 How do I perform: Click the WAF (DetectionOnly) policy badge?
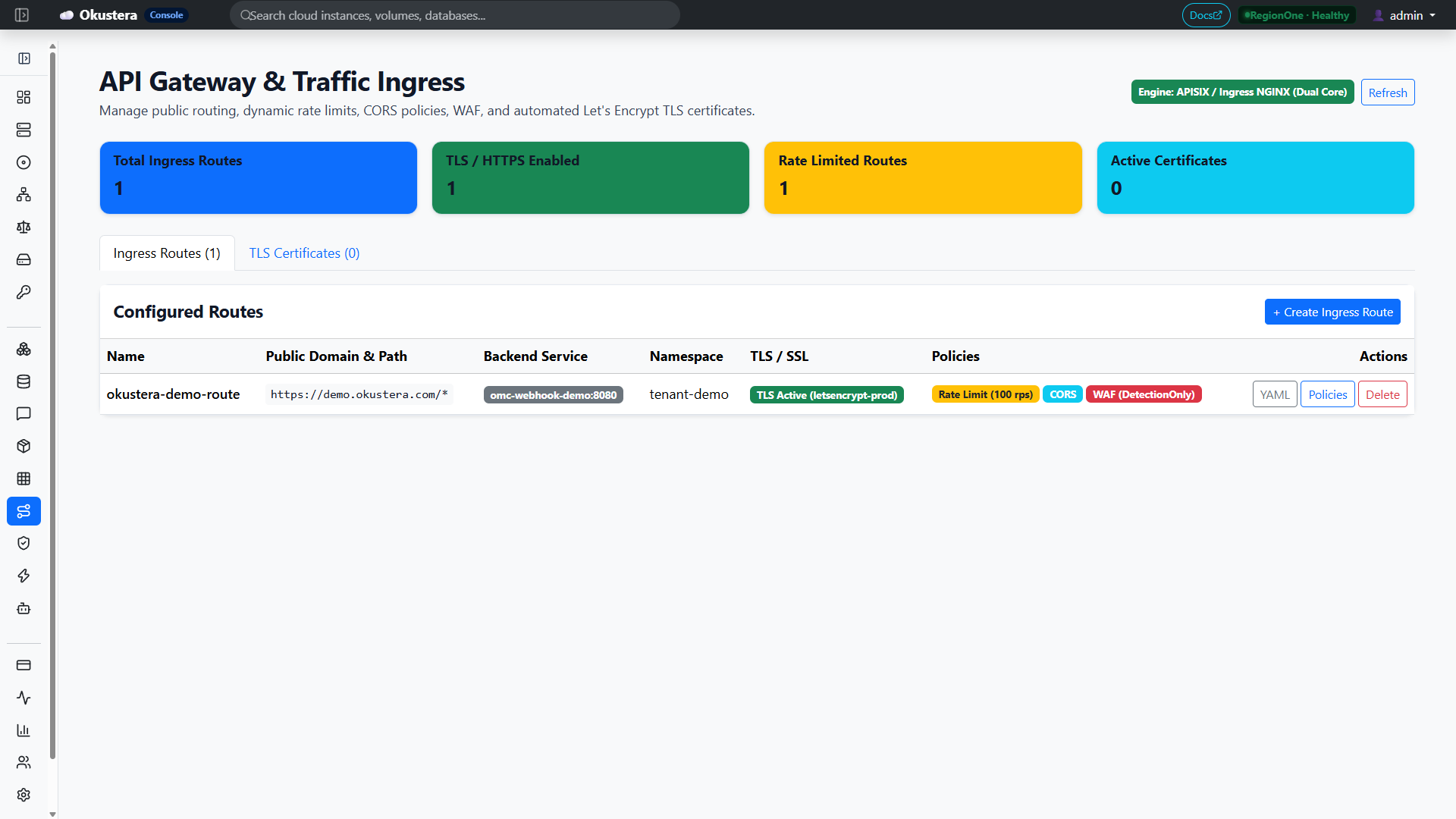point(1144,394)
